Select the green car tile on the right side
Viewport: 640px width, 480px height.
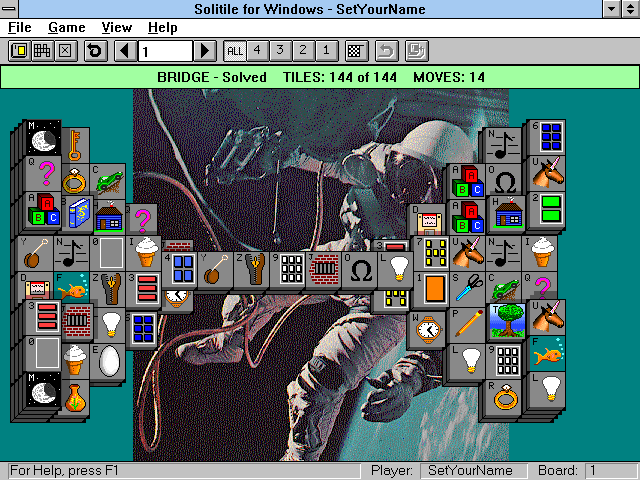(504, 287)
